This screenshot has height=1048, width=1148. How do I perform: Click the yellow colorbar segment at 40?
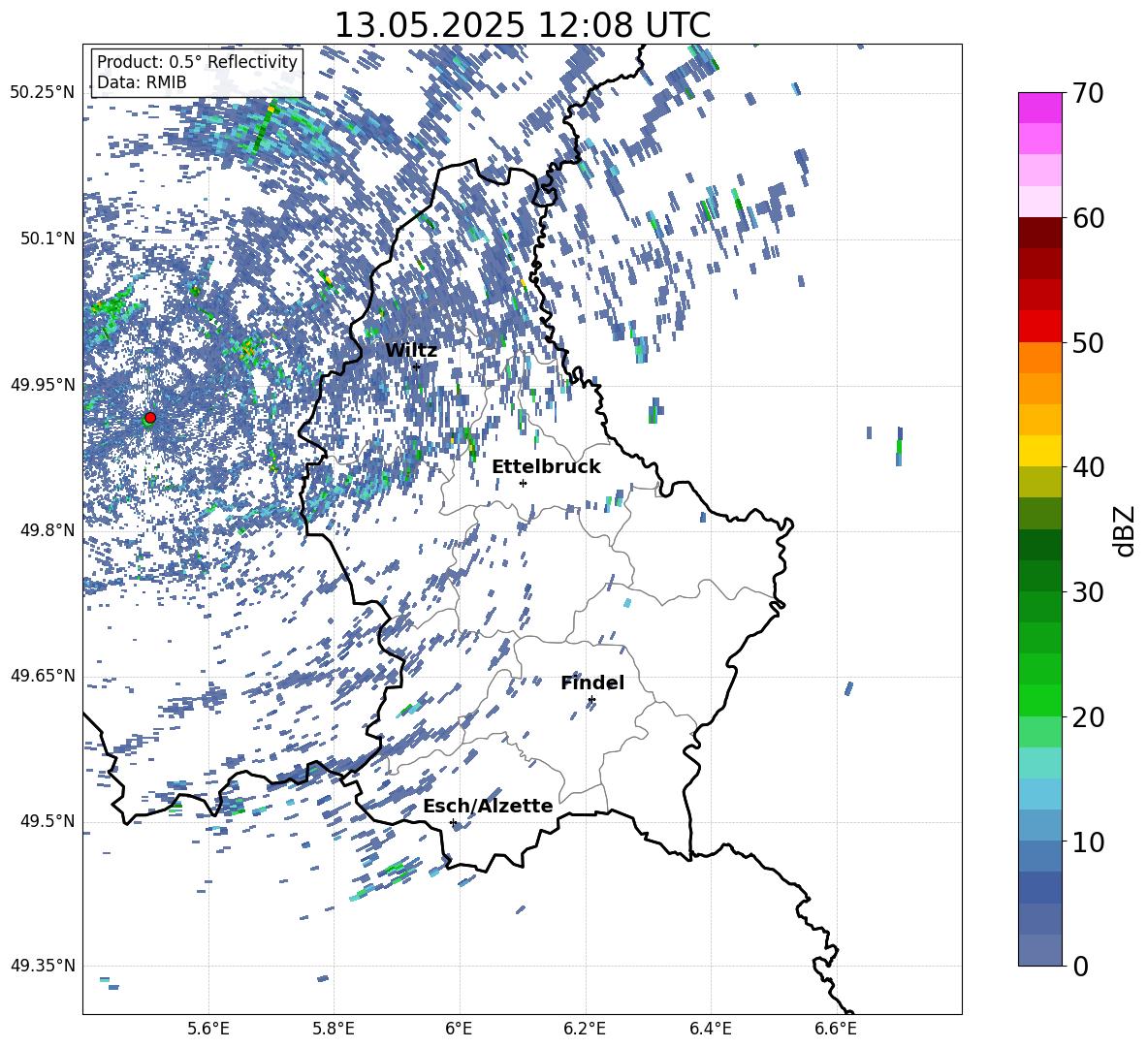(x=1039, y=451)
